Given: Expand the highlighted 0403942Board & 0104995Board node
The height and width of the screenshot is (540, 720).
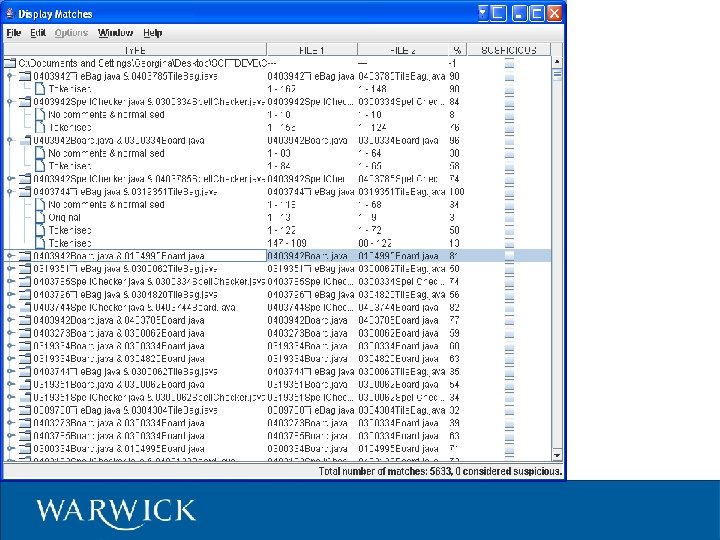Looking at the screenshot, I should coord(10,256).
